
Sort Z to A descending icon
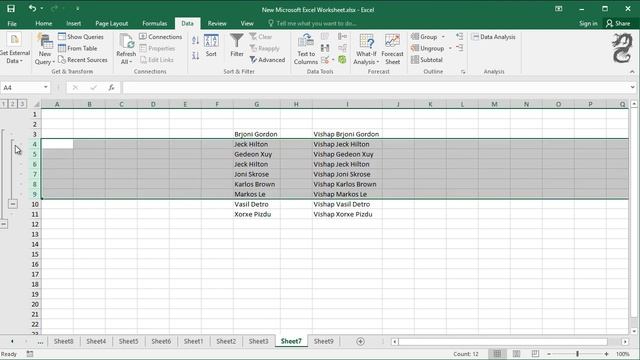(x=196, y=56)
